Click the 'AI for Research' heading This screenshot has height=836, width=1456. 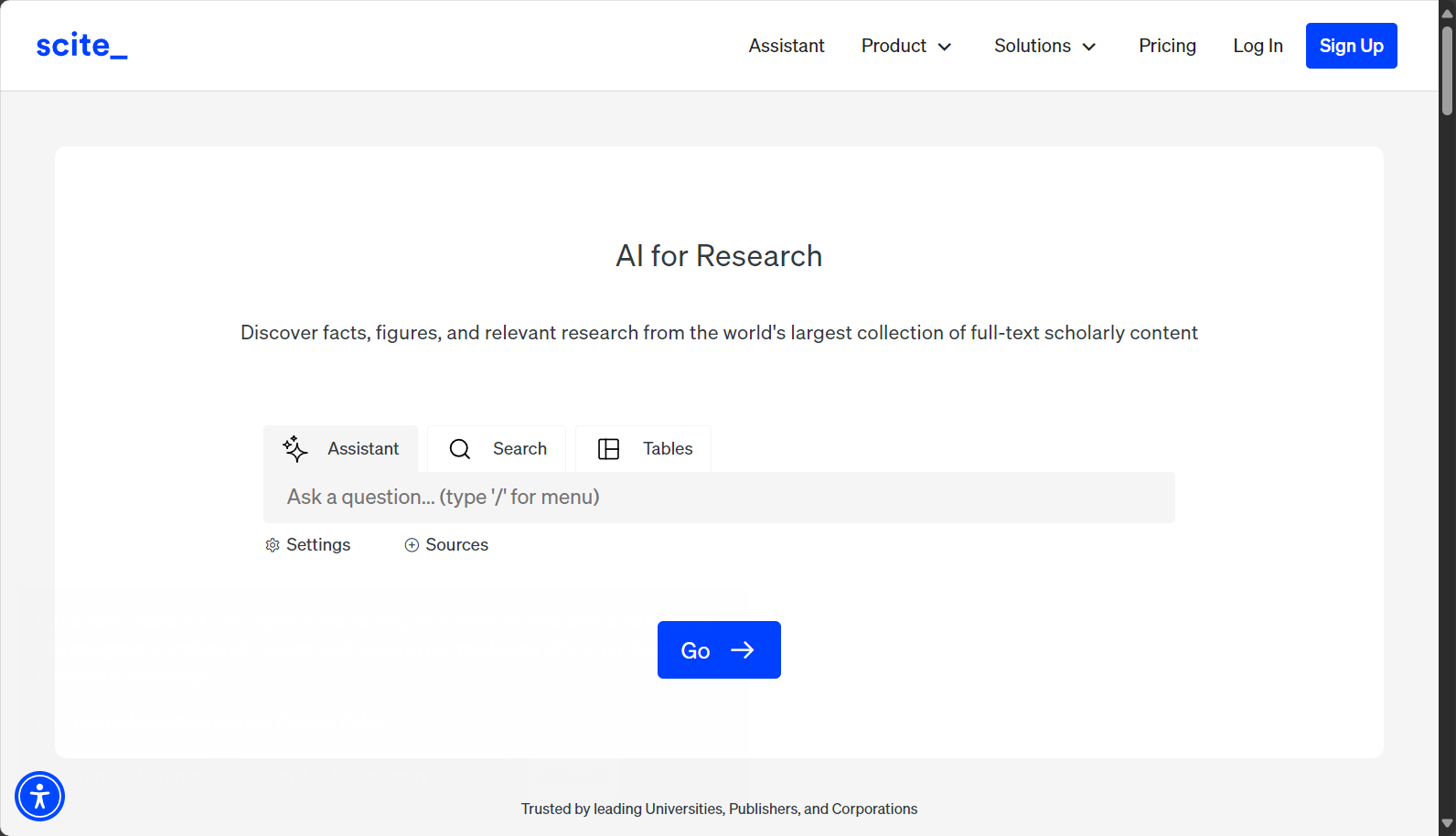coord(719,256)
